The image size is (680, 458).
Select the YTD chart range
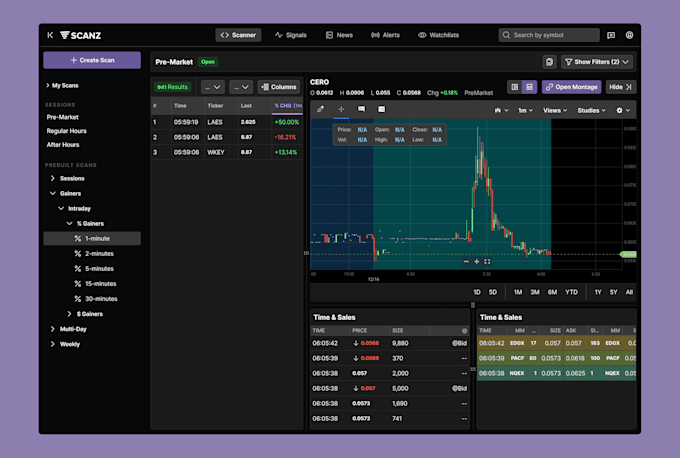click(x=571, y=292)
